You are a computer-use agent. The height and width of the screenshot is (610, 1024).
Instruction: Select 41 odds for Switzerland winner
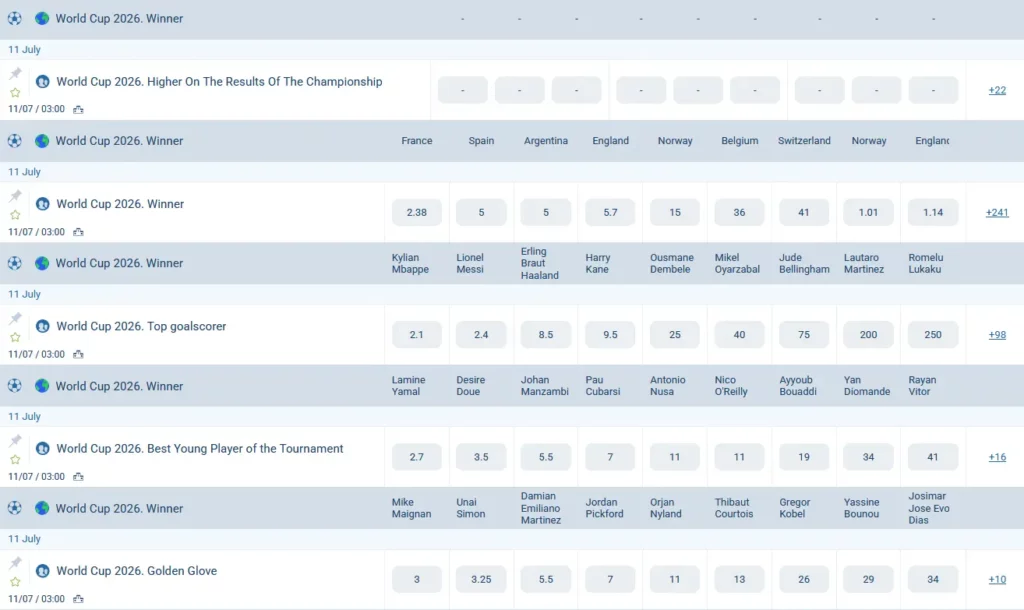804,212
